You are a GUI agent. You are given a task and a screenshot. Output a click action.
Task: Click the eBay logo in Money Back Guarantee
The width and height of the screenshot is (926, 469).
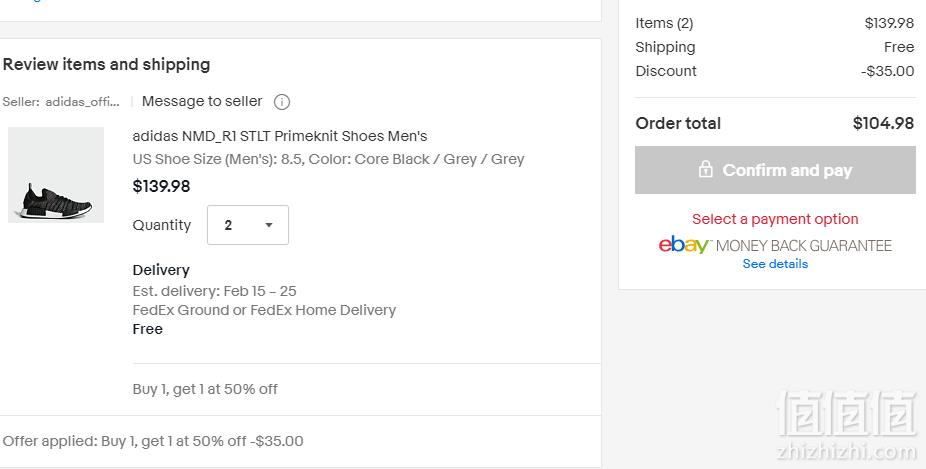684,245
